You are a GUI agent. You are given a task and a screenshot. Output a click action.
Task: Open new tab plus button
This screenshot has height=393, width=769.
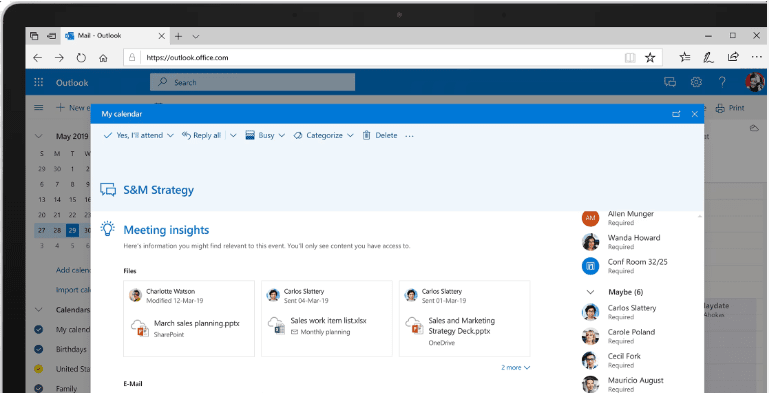pos(179,36)
